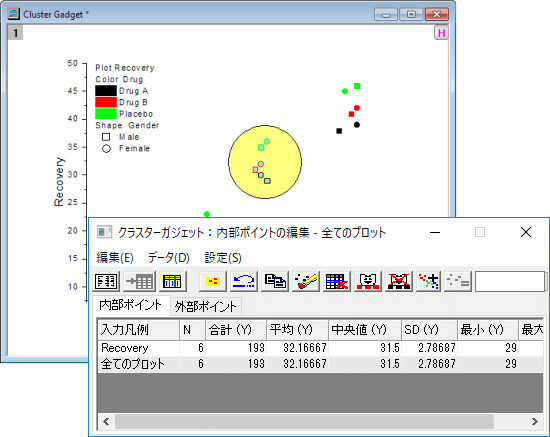Open the 編集(E) menu

[115, 258]
